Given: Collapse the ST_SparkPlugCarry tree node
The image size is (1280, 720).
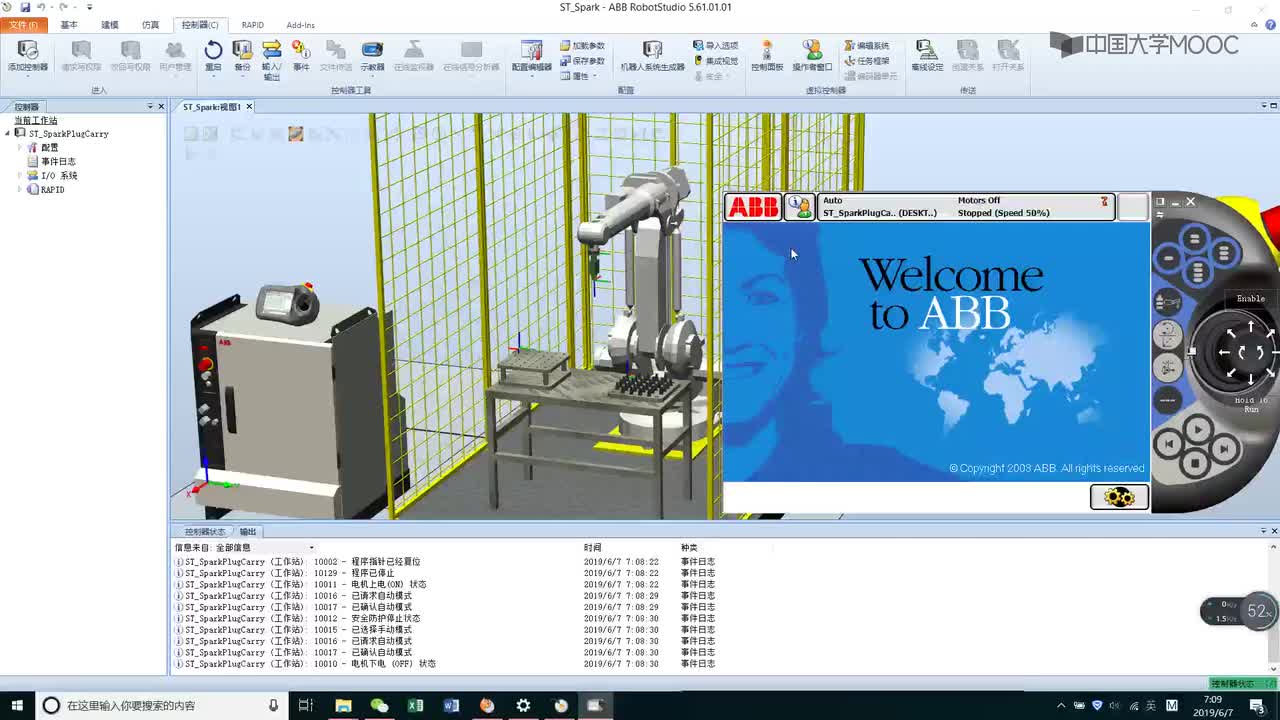Looking at the screenshot, I should [7, 133].
